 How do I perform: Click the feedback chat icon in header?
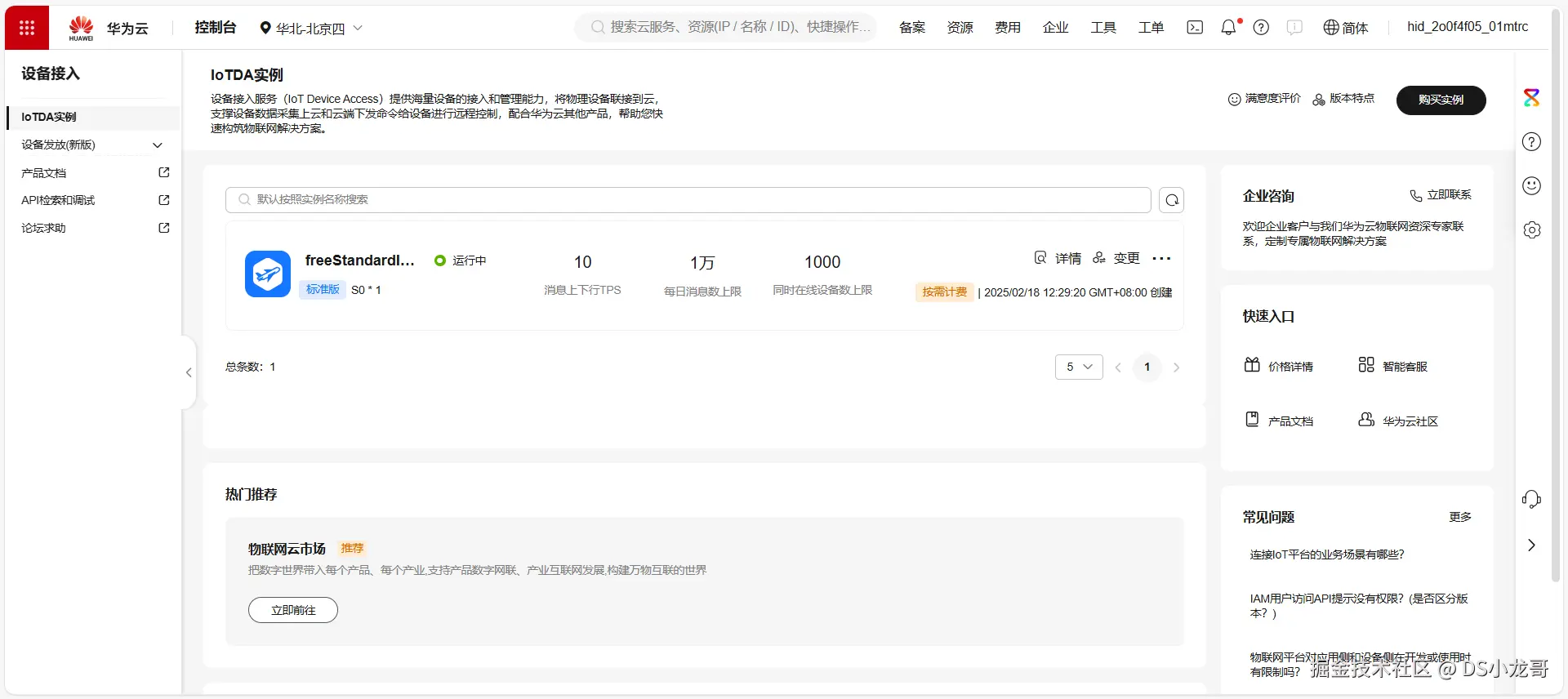[x=1294, y=28]
